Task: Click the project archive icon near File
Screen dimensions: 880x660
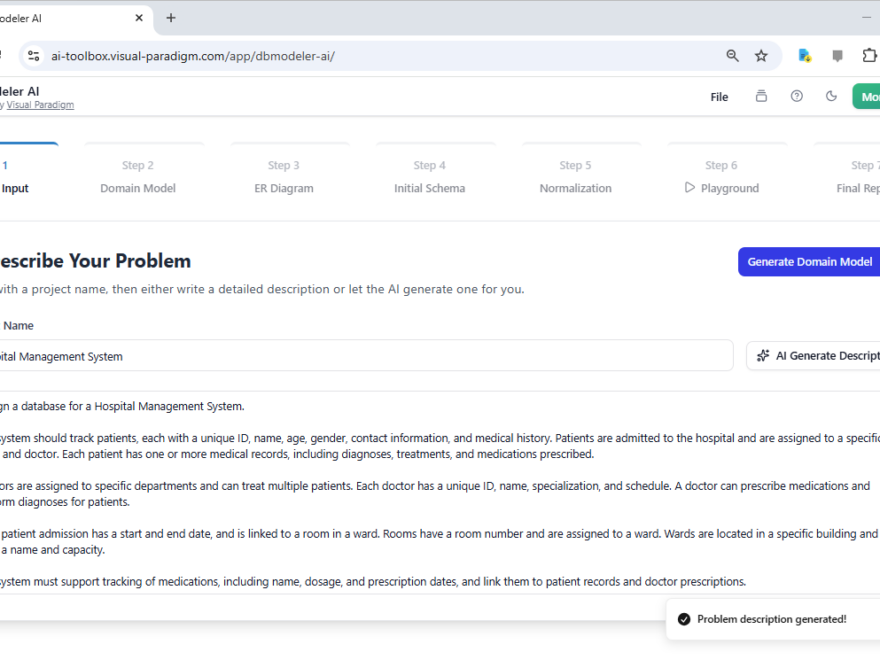Action: (761, 96)
